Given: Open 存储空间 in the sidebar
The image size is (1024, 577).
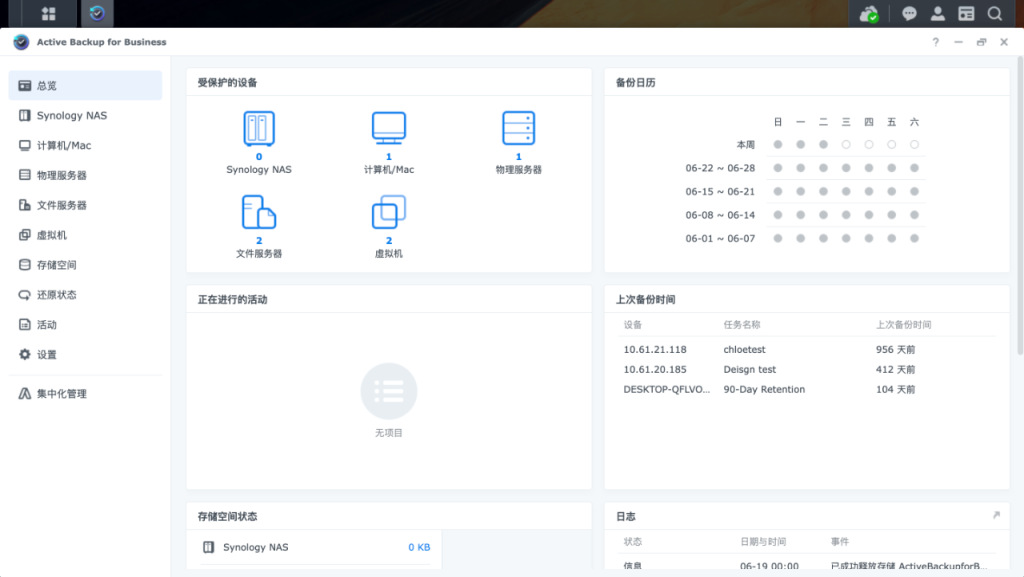Looking at the screenshot, I should (86, 265).
